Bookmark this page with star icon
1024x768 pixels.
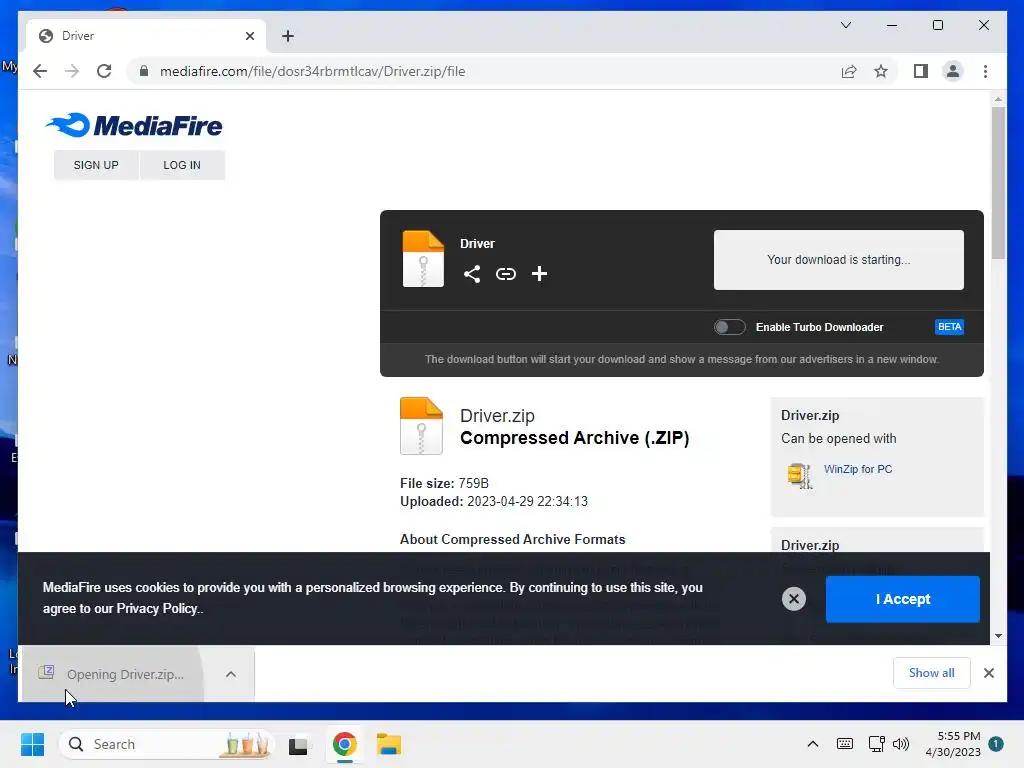(x=881, y=71)
